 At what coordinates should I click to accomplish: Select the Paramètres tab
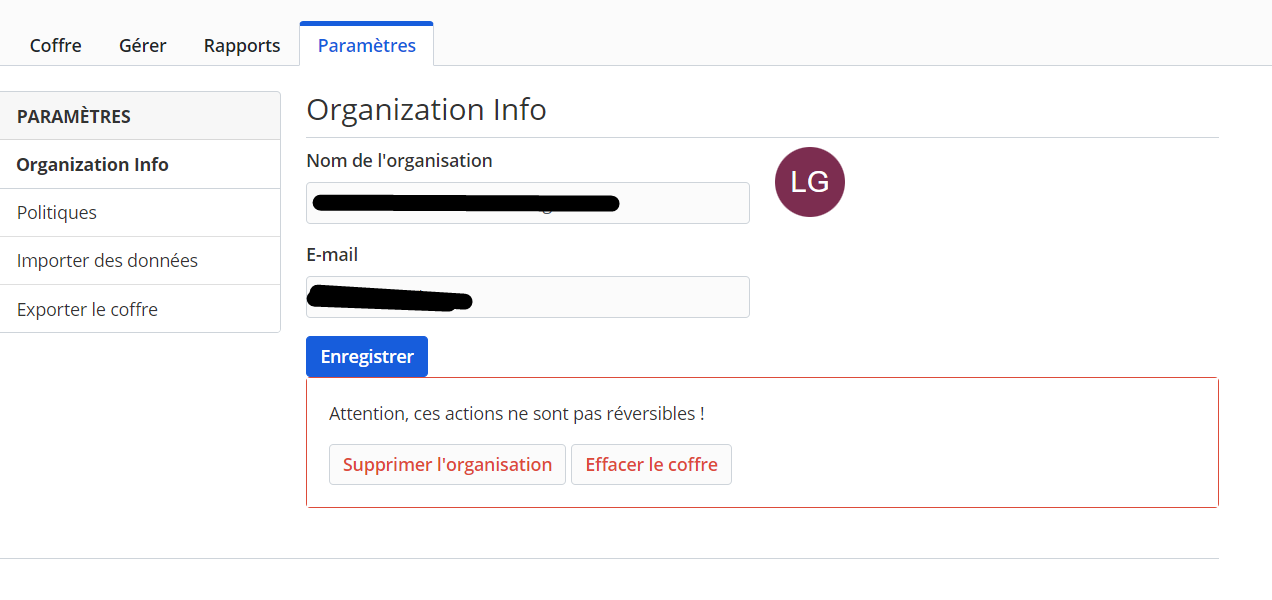pyautogui.click(x=366, y=45)
